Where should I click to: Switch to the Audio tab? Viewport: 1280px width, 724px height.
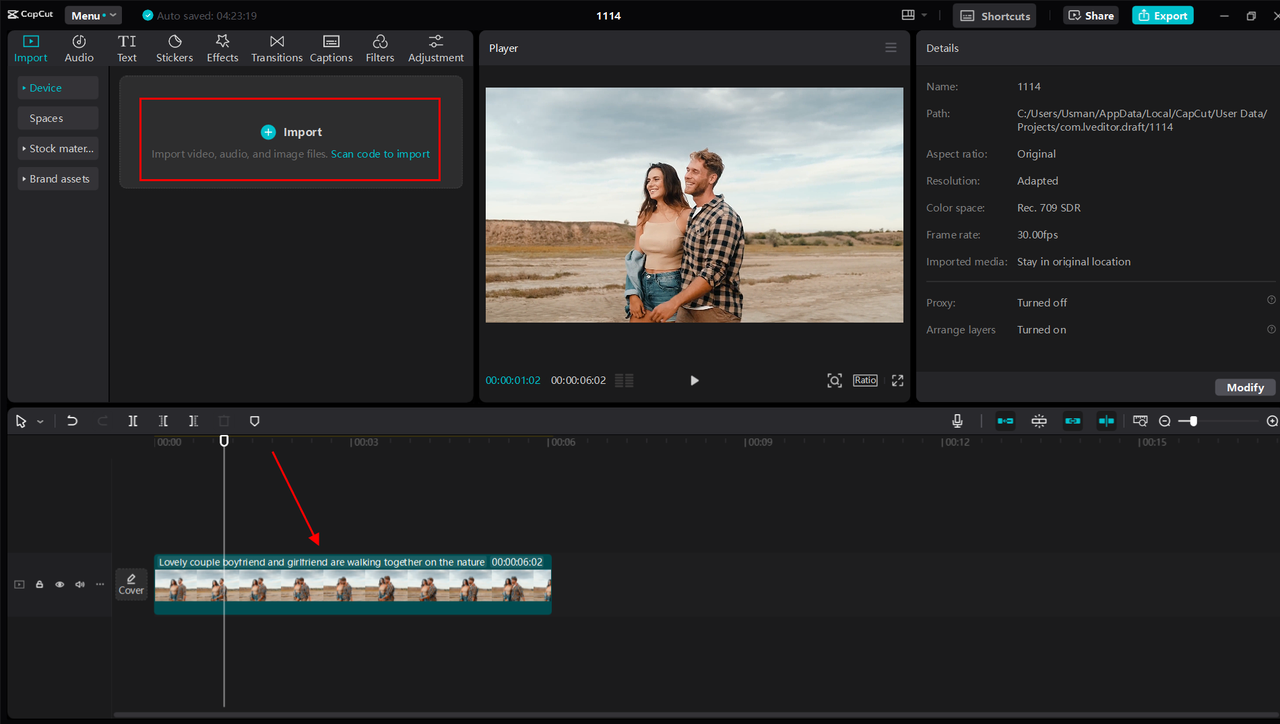pyautogui.click(x=78, y=46)
